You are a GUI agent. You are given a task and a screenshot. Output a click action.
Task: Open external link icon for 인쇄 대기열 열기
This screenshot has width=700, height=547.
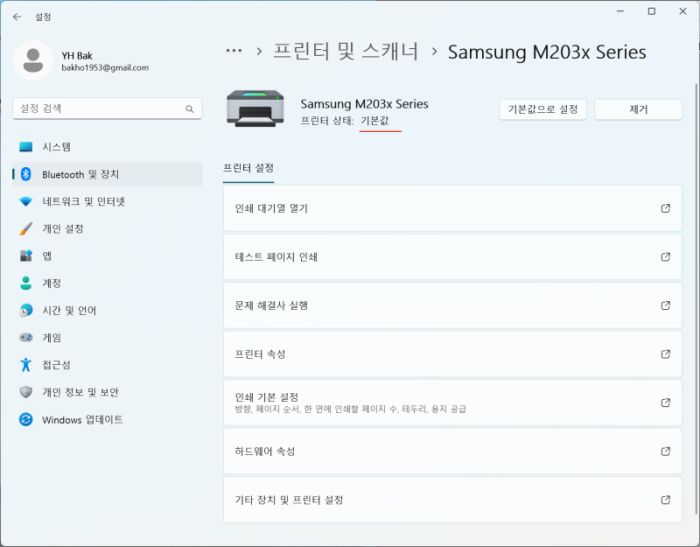pyautogui.click(x=666, y=208)
